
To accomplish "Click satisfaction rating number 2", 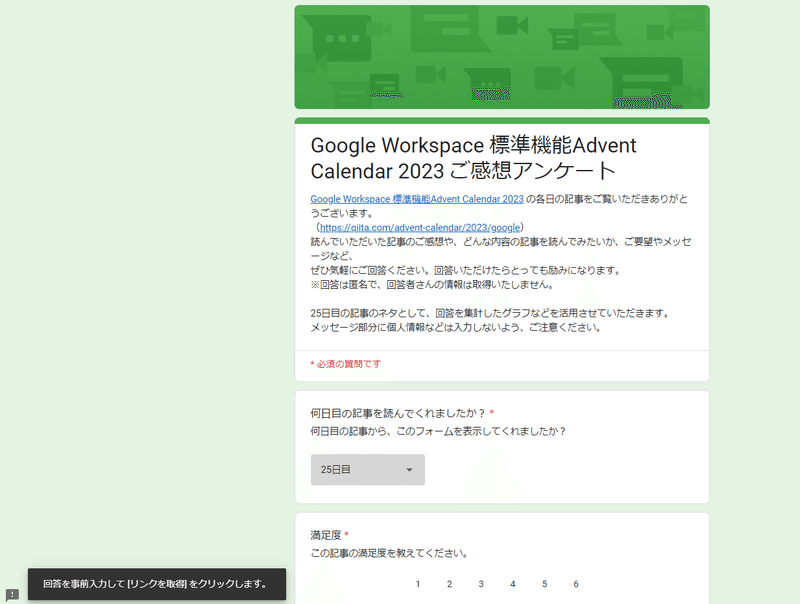I will click(x=449, y=584).
